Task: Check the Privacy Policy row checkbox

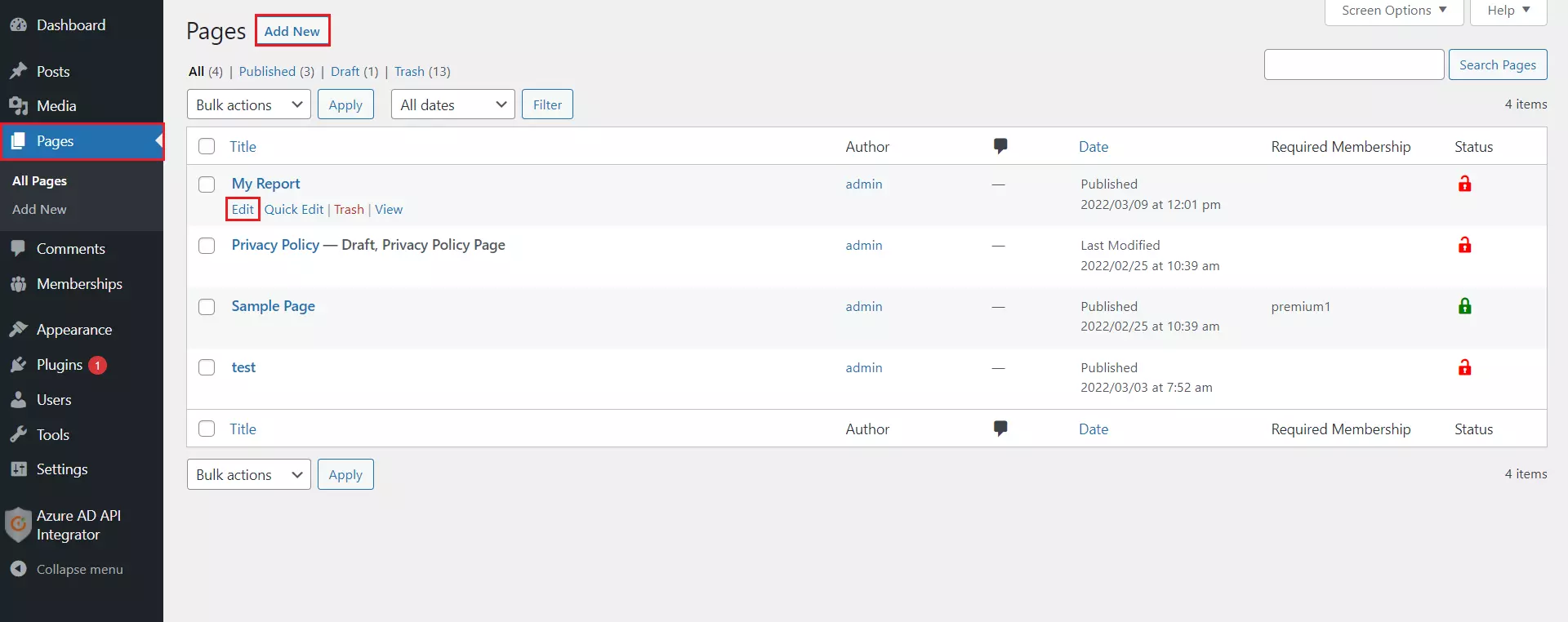Action: pos(207,246)
